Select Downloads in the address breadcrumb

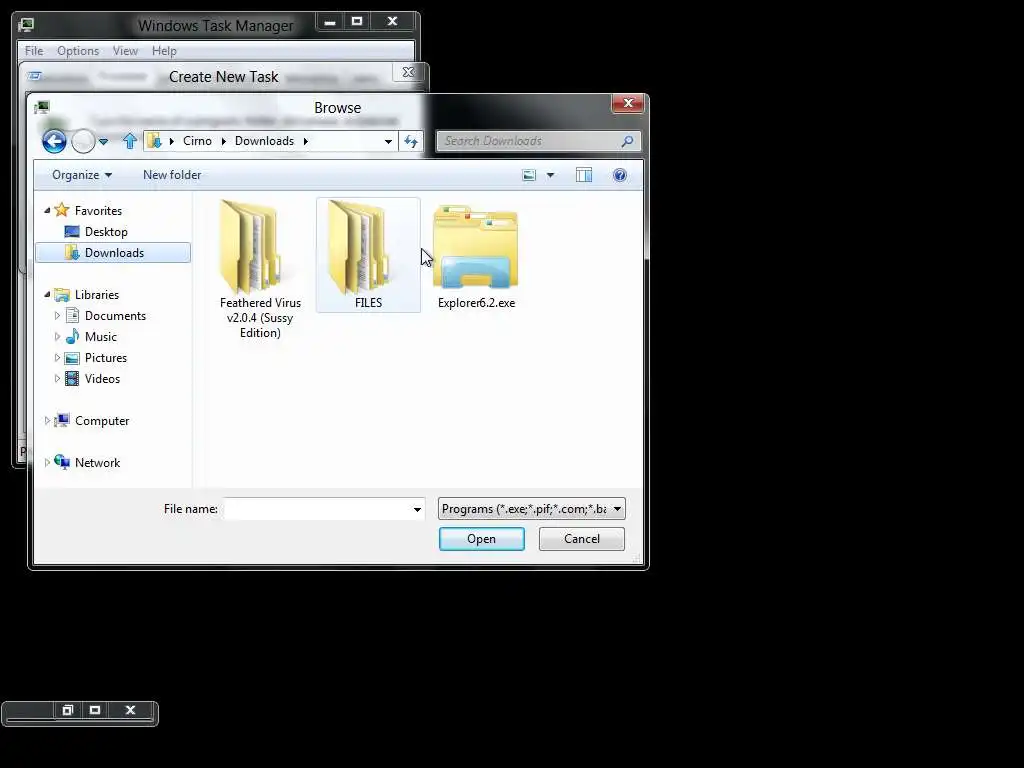click(264, 141)
